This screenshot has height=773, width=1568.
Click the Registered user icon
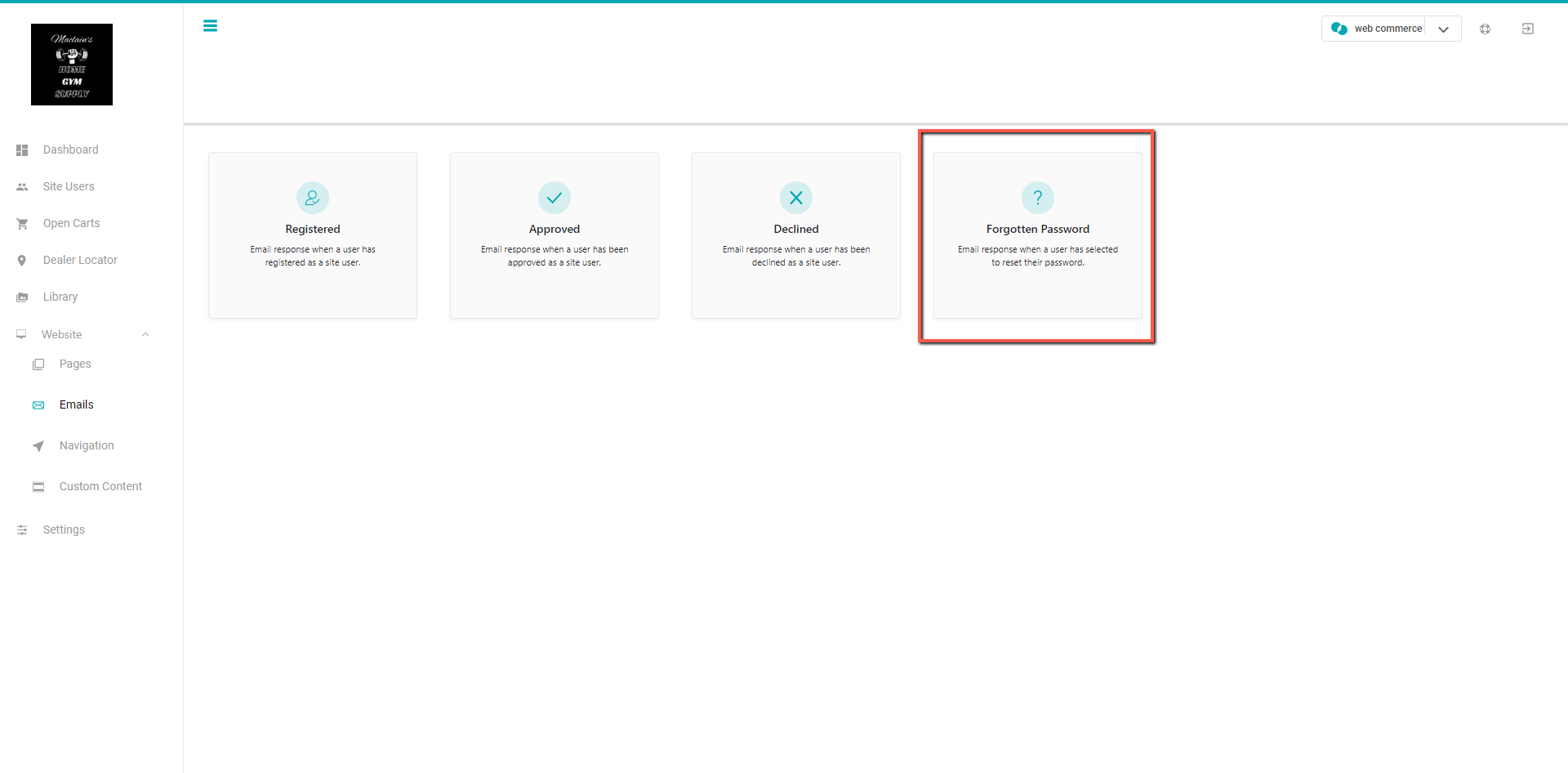point(313,198)
